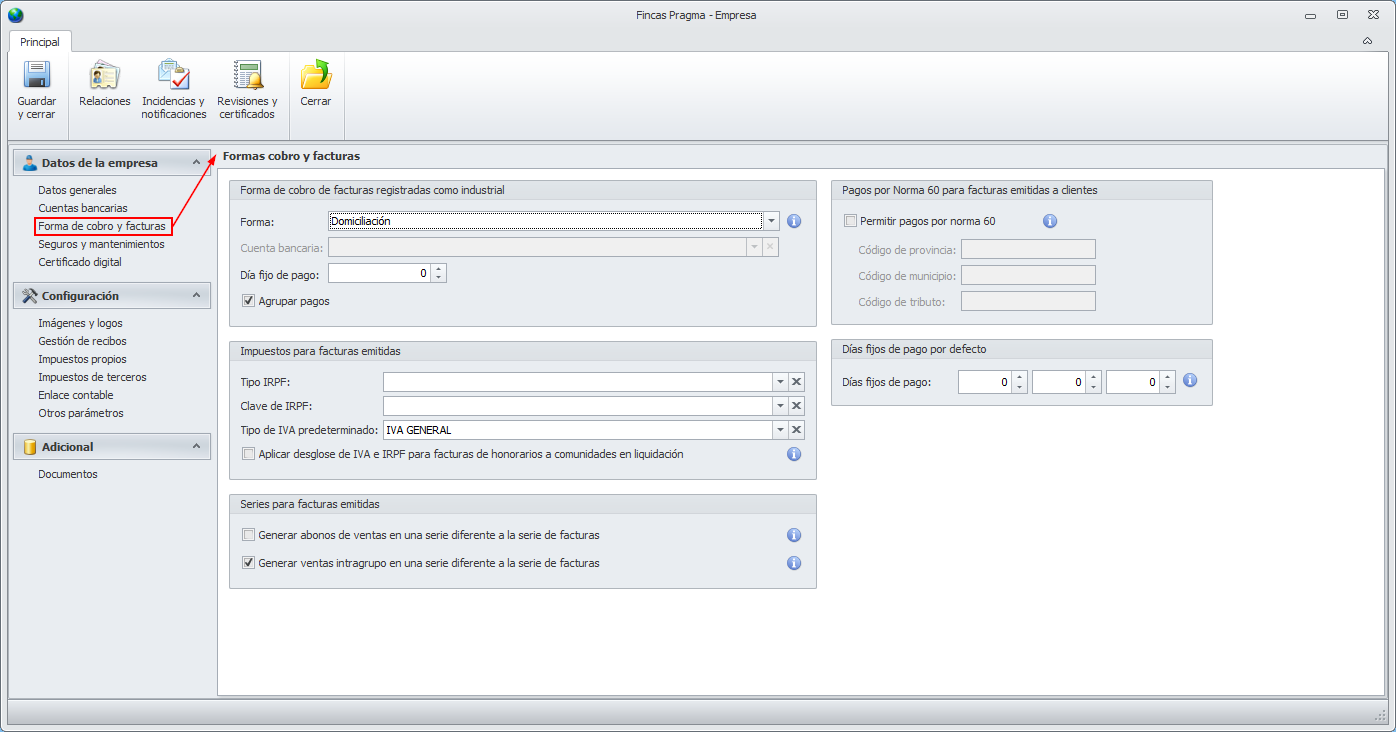Collapse the ribbon with the chevron

click(1367, 41)
